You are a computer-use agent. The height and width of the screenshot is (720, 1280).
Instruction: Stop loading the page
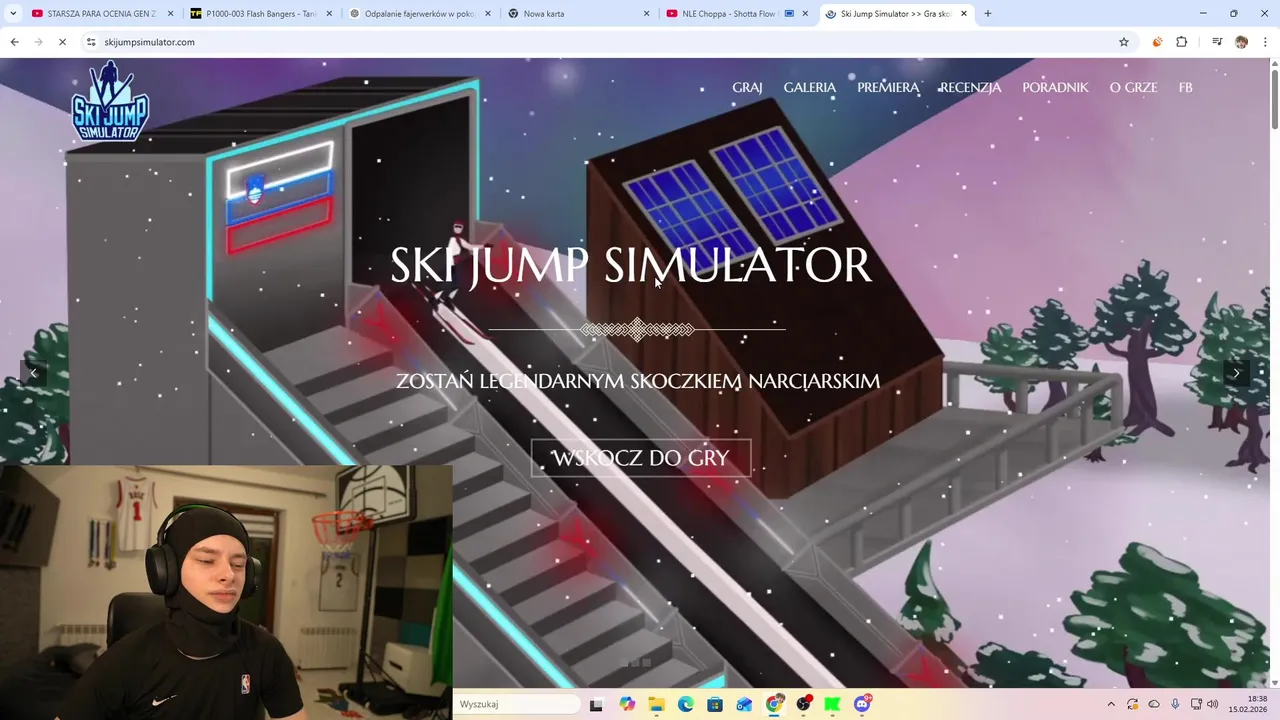tap(62, 42)
